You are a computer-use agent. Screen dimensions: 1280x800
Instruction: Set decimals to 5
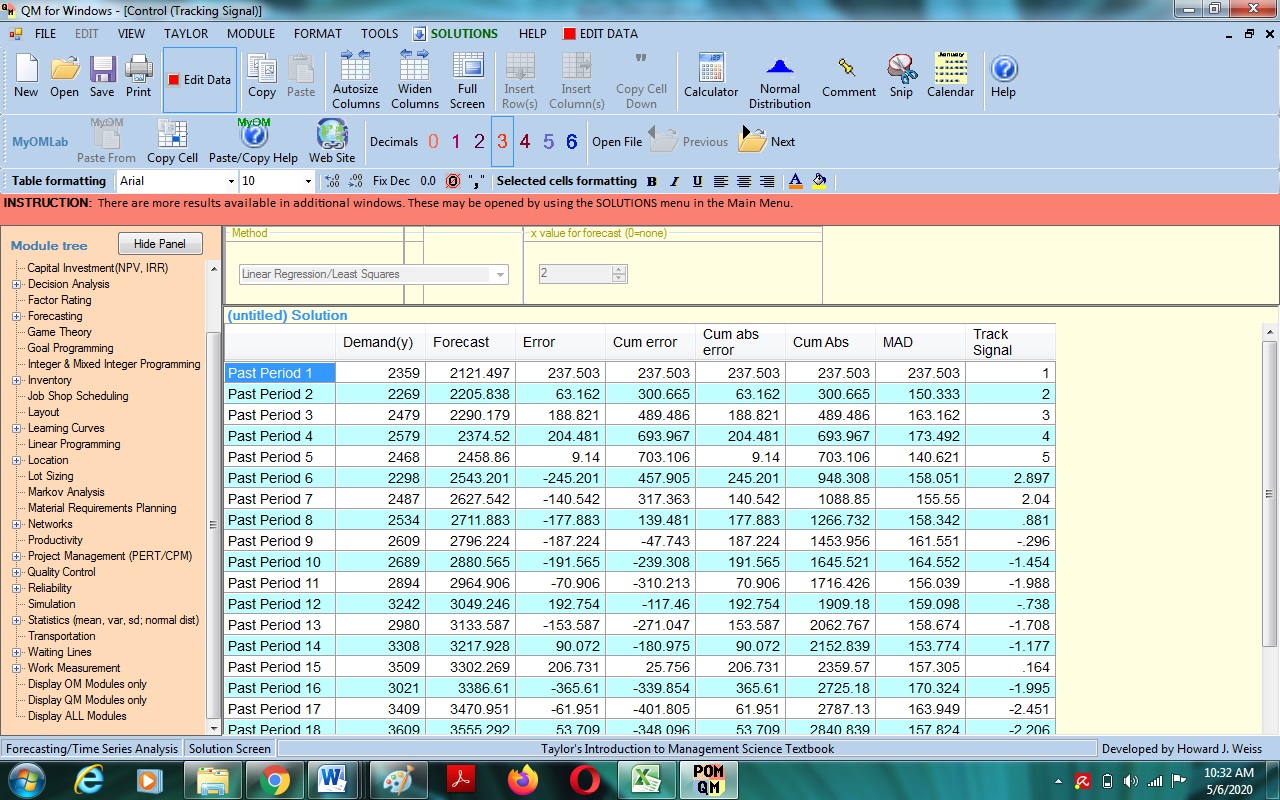click(x=548, y=142)
